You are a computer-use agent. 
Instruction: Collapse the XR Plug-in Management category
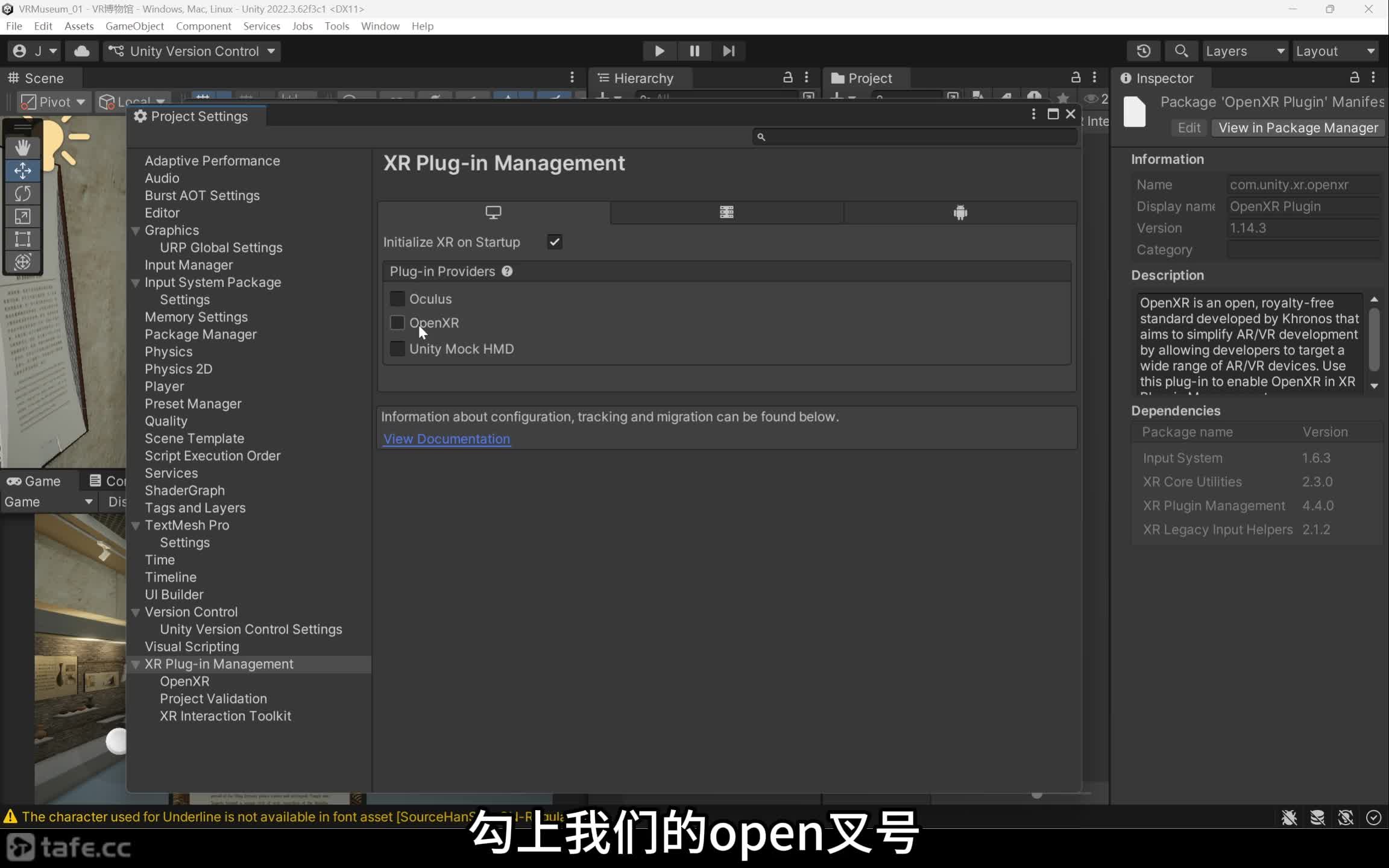[136, 664]
